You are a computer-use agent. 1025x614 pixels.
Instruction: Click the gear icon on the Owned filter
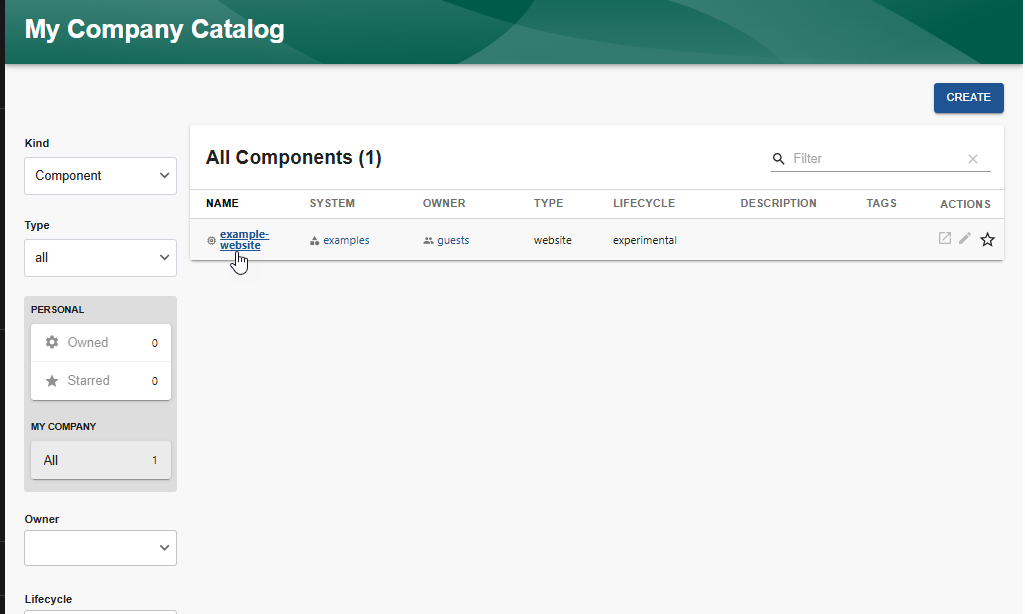(x=52, y=342)
